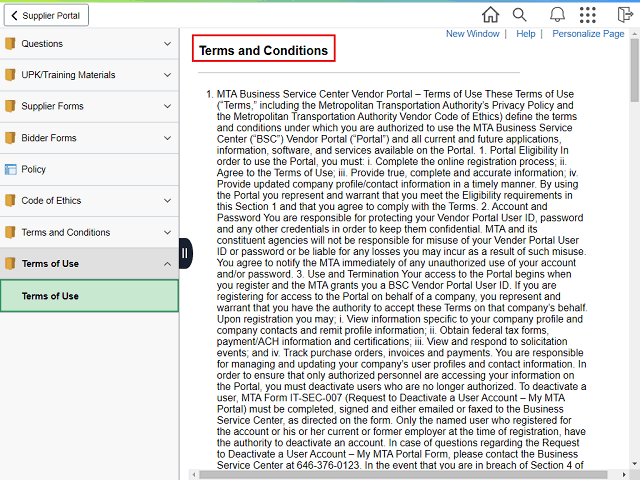Screen dimensions: 640x480
Task: Open Personalize Page link
Action: [588, 34]
